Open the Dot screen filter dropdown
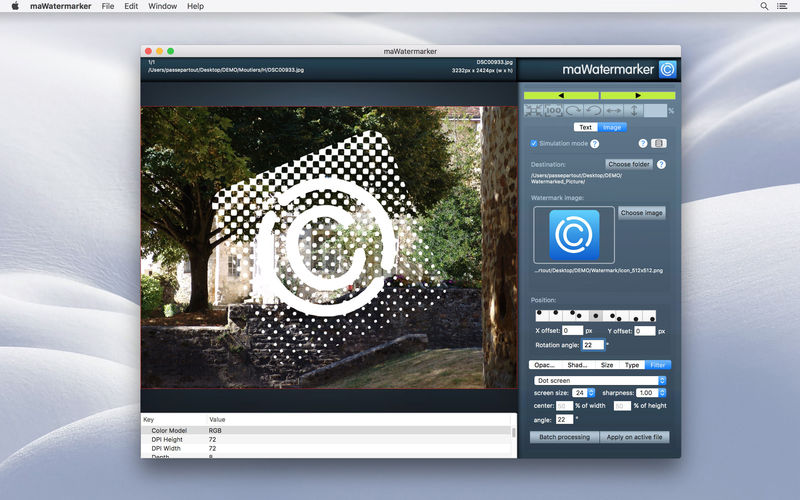The height and width of the screenshot is (500, 800). 600,381
